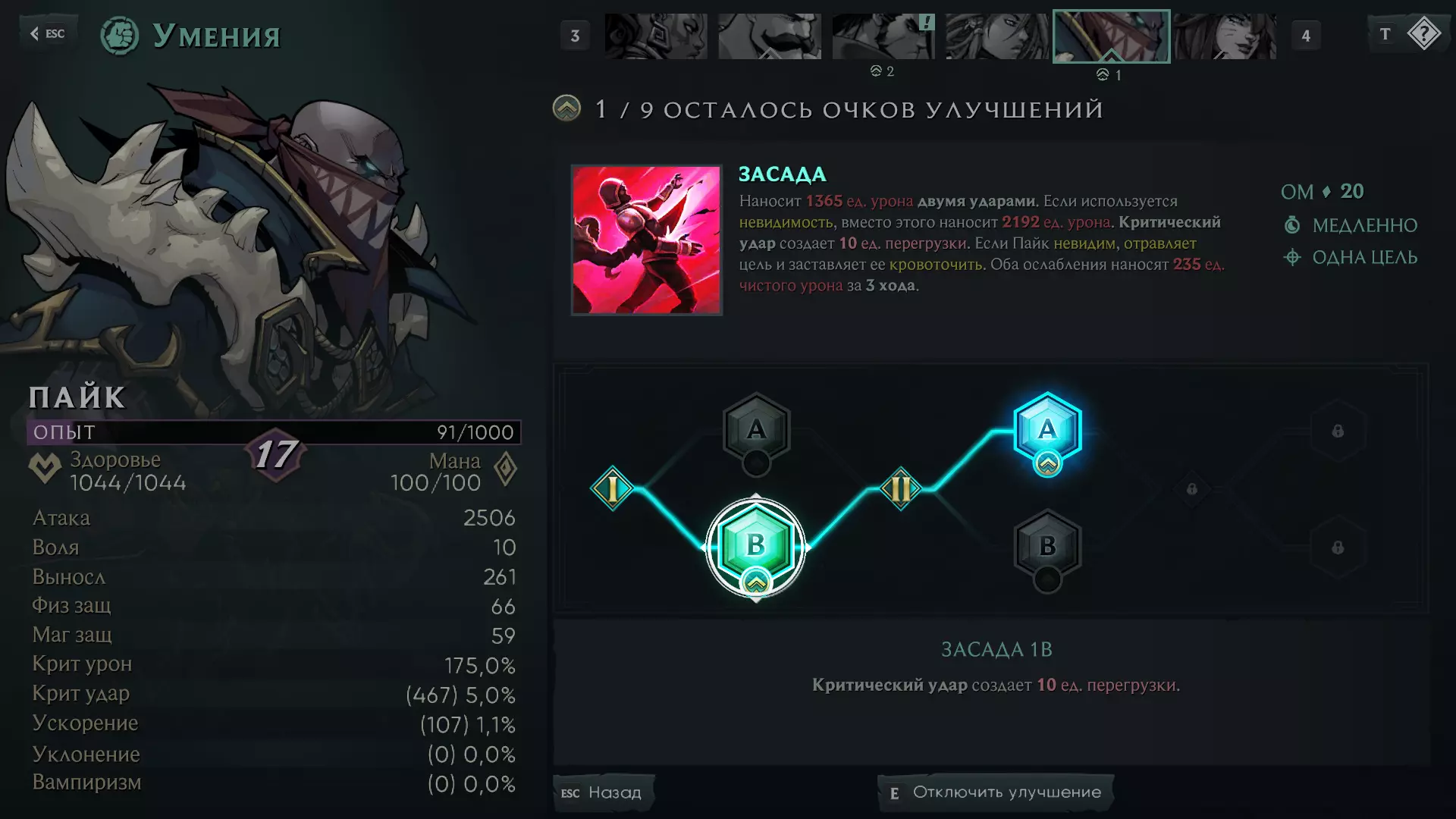Viewport: 1456px width, 819px height.
Task: Click the Засада ability icon
Action: (x=647, y=240)
